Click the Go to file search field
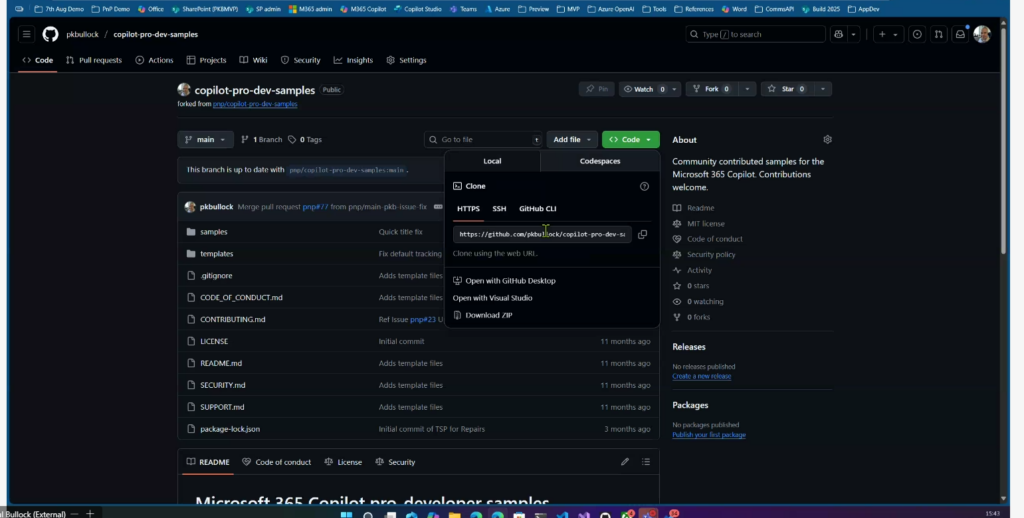 (483, 140)
